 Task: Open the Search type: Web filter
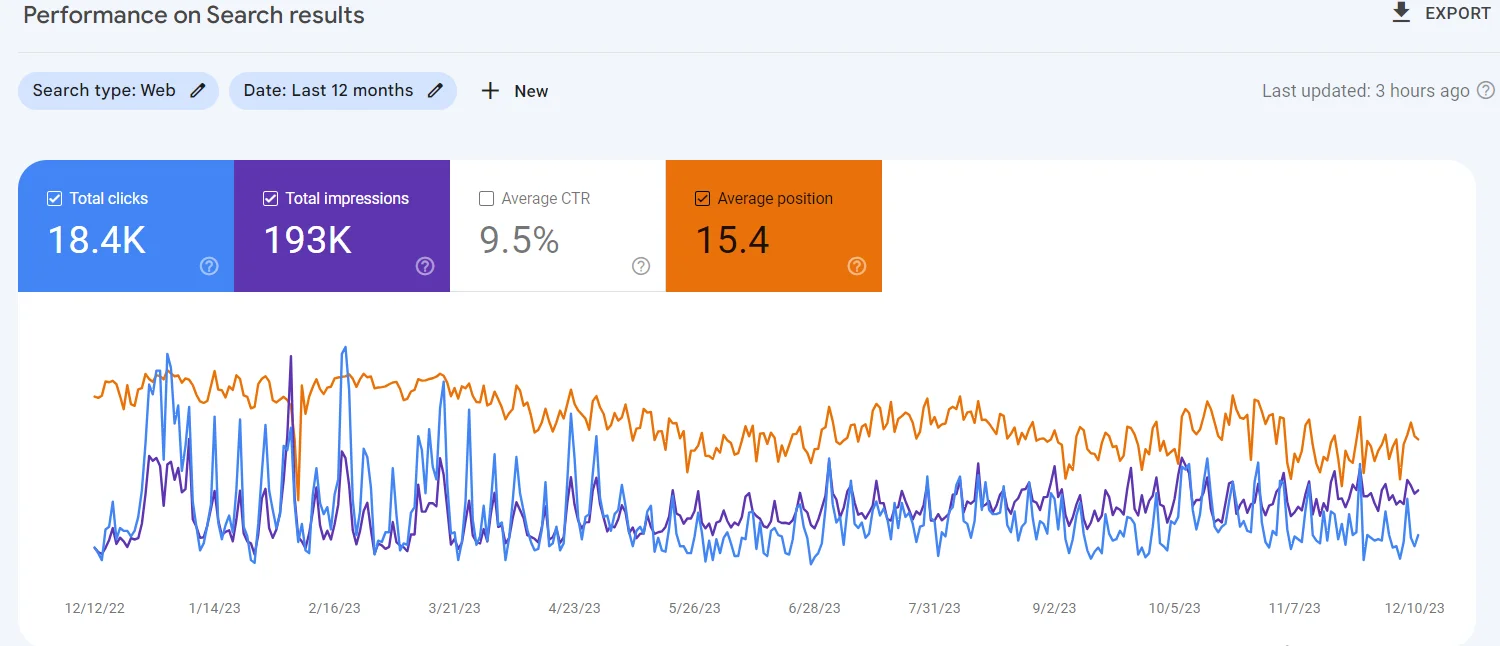(x=118, y=90)
